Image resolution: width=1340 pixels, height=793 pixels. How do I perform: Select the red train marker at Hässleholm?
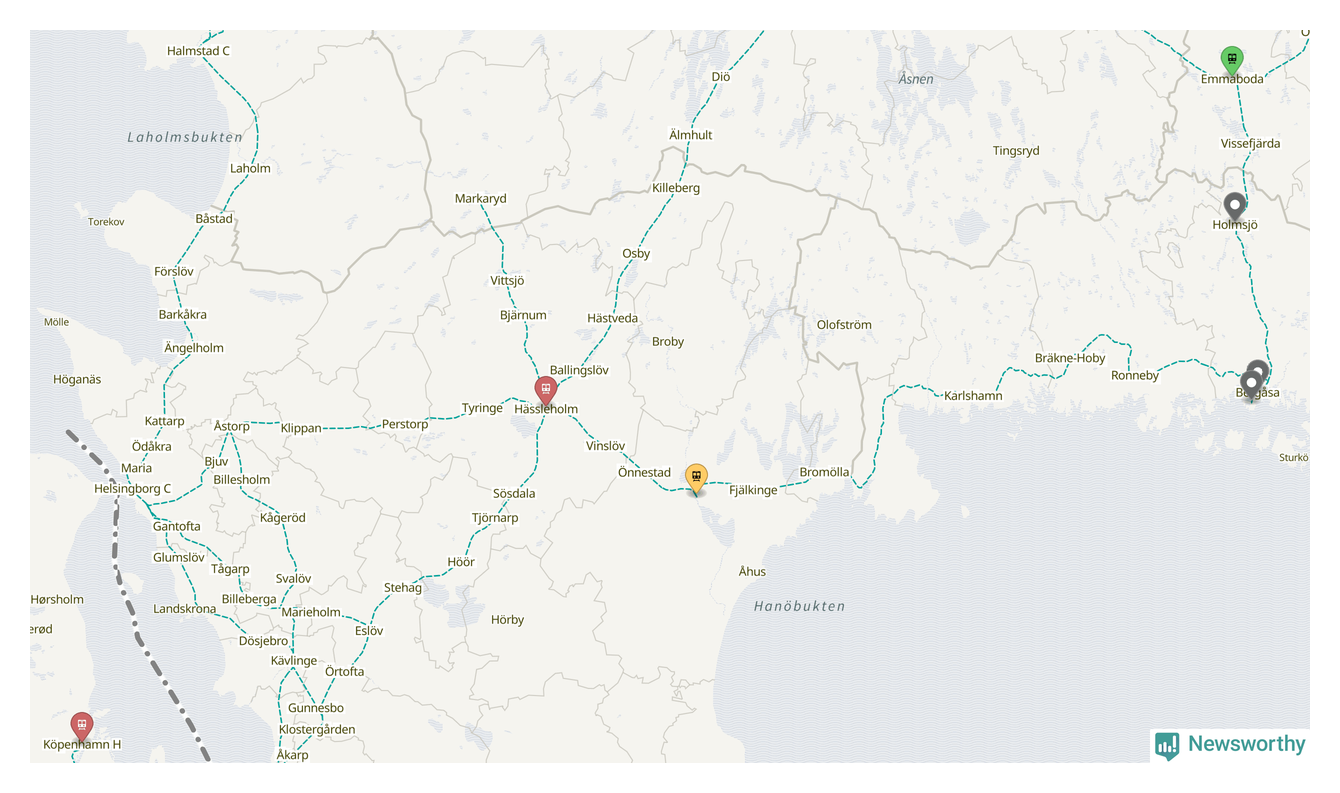tap(545, 390)
